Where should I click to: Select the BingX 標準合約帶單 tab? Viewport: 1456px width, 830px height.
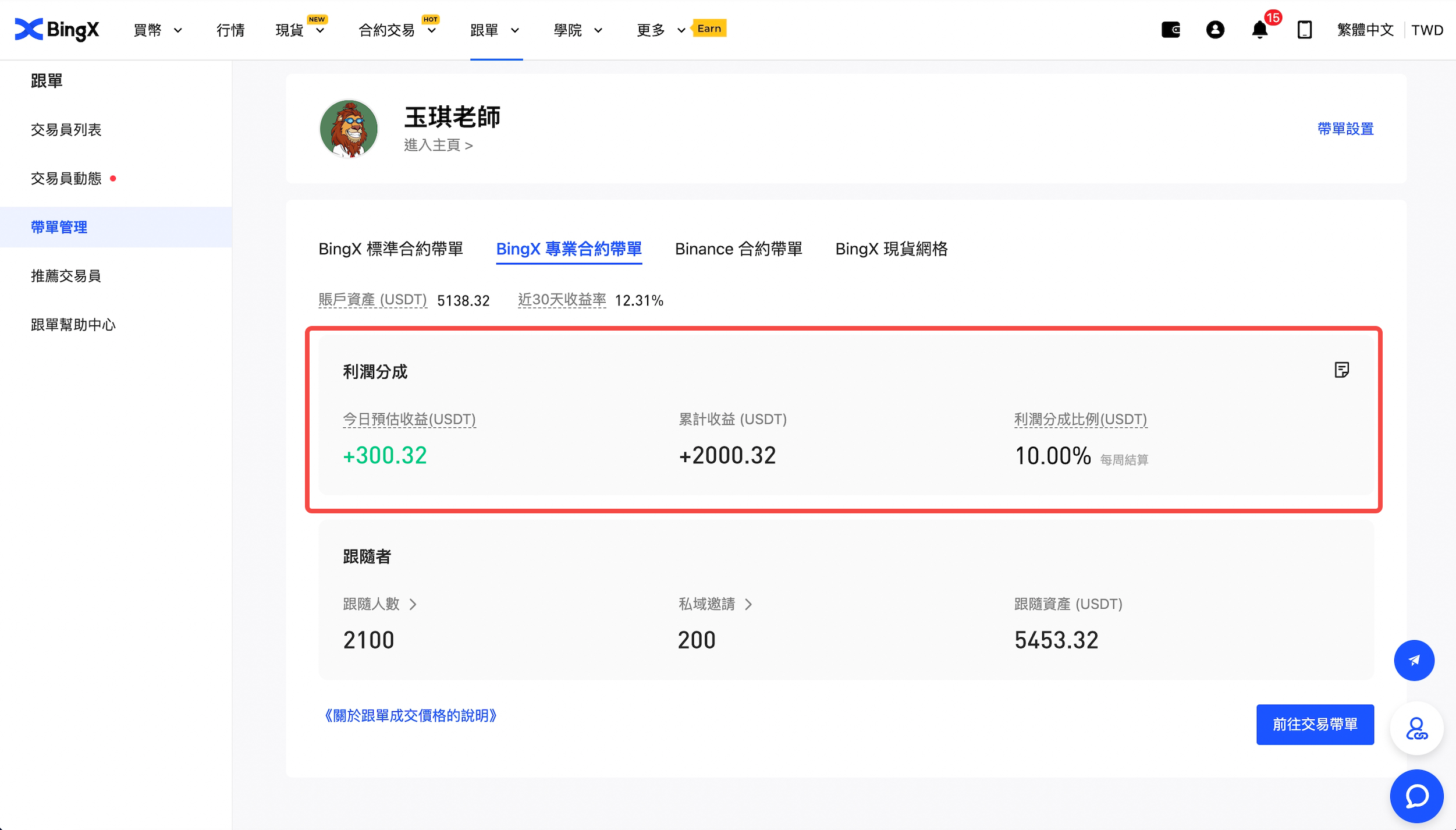tap(390, 249)
